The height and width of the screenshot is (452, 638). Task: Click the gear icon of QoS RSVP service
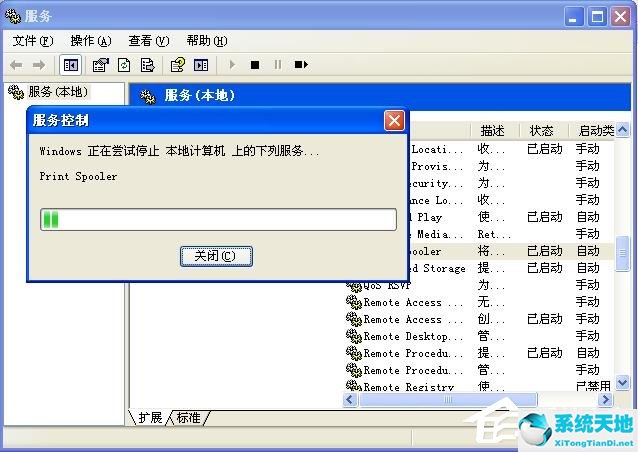click(354, 286)
